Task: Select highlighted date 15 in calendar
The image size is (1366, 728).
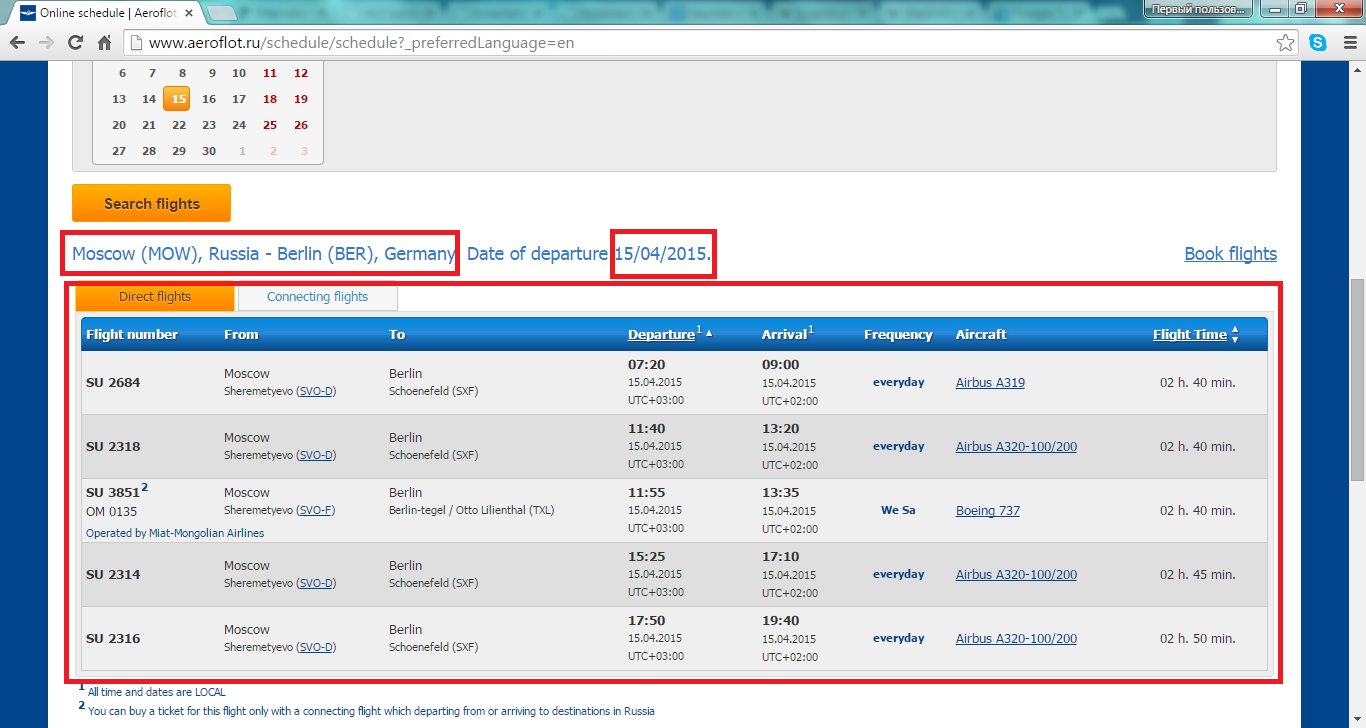Action: 177,99
